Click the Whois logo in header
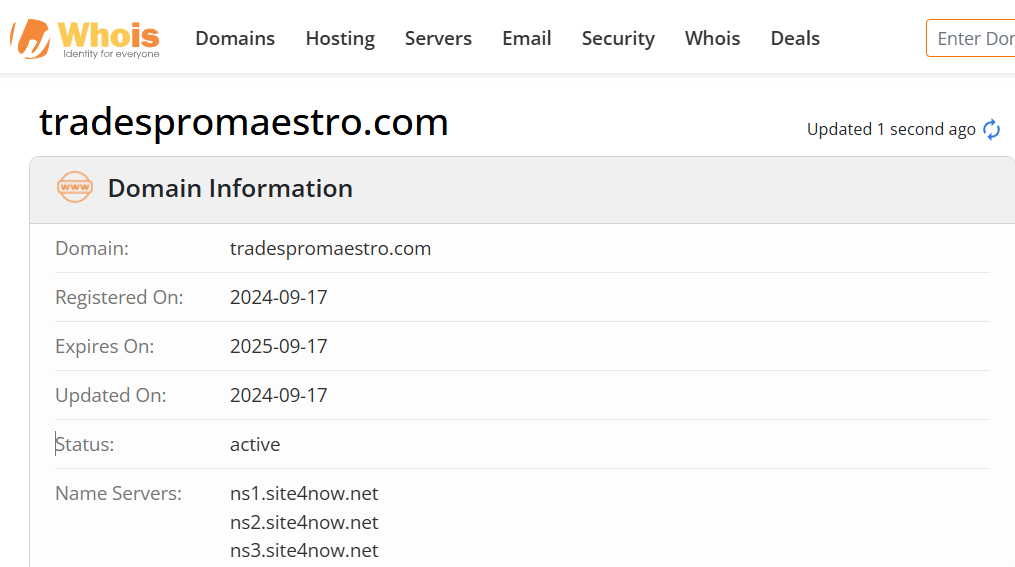 85,39
